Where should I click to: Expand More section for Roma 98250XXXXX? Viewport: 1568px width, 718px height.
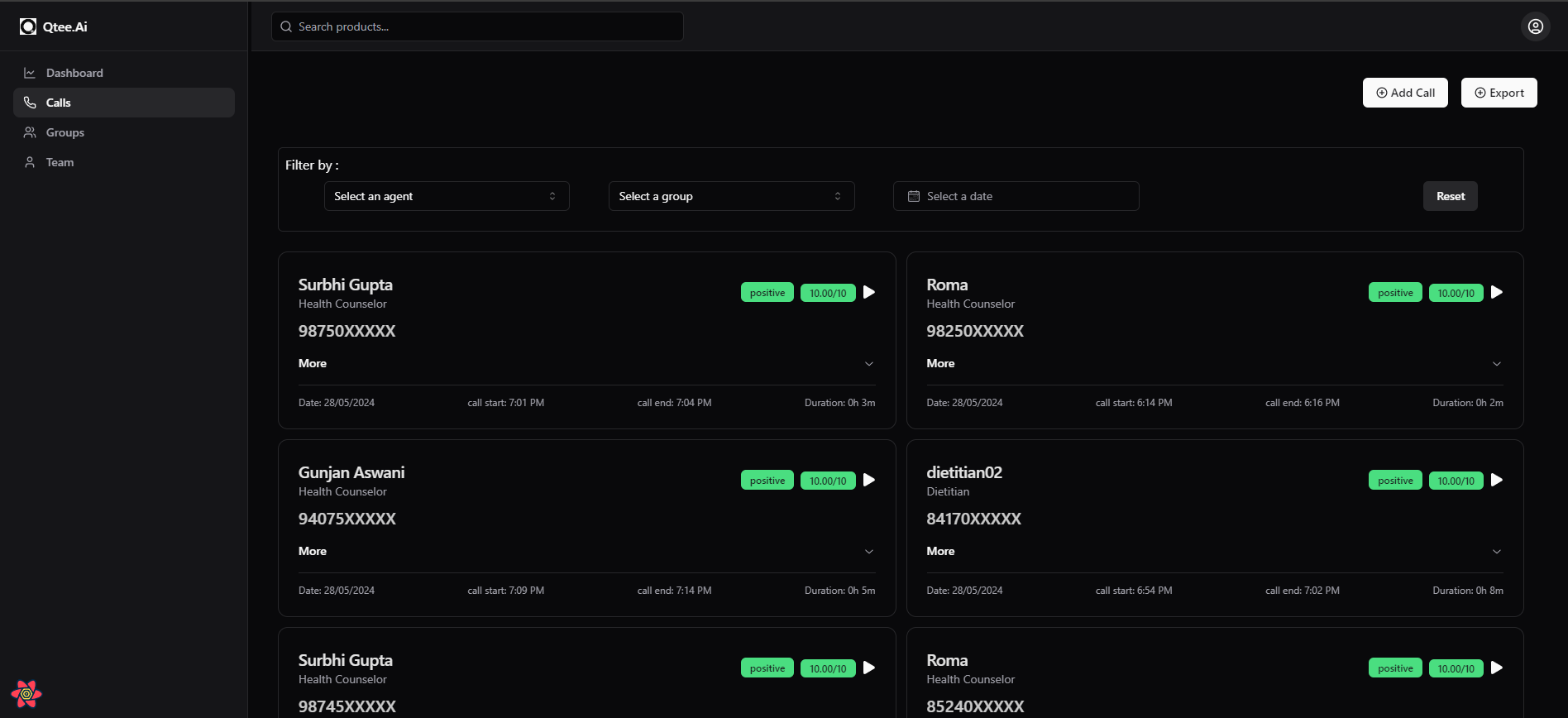click(x=1496, y=364)
